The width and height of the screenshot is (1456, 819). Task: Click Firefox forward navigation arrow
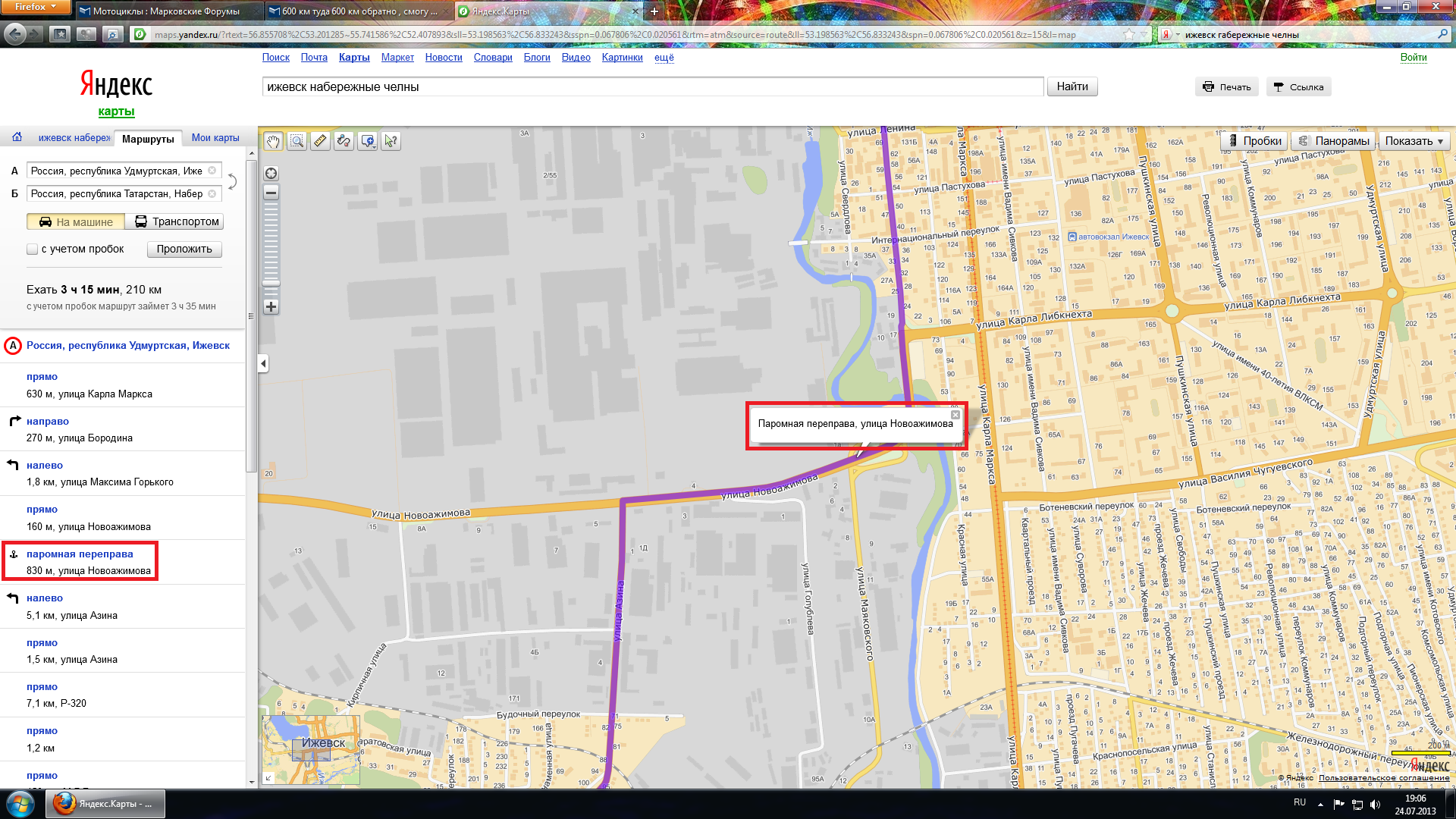point(35,34)
